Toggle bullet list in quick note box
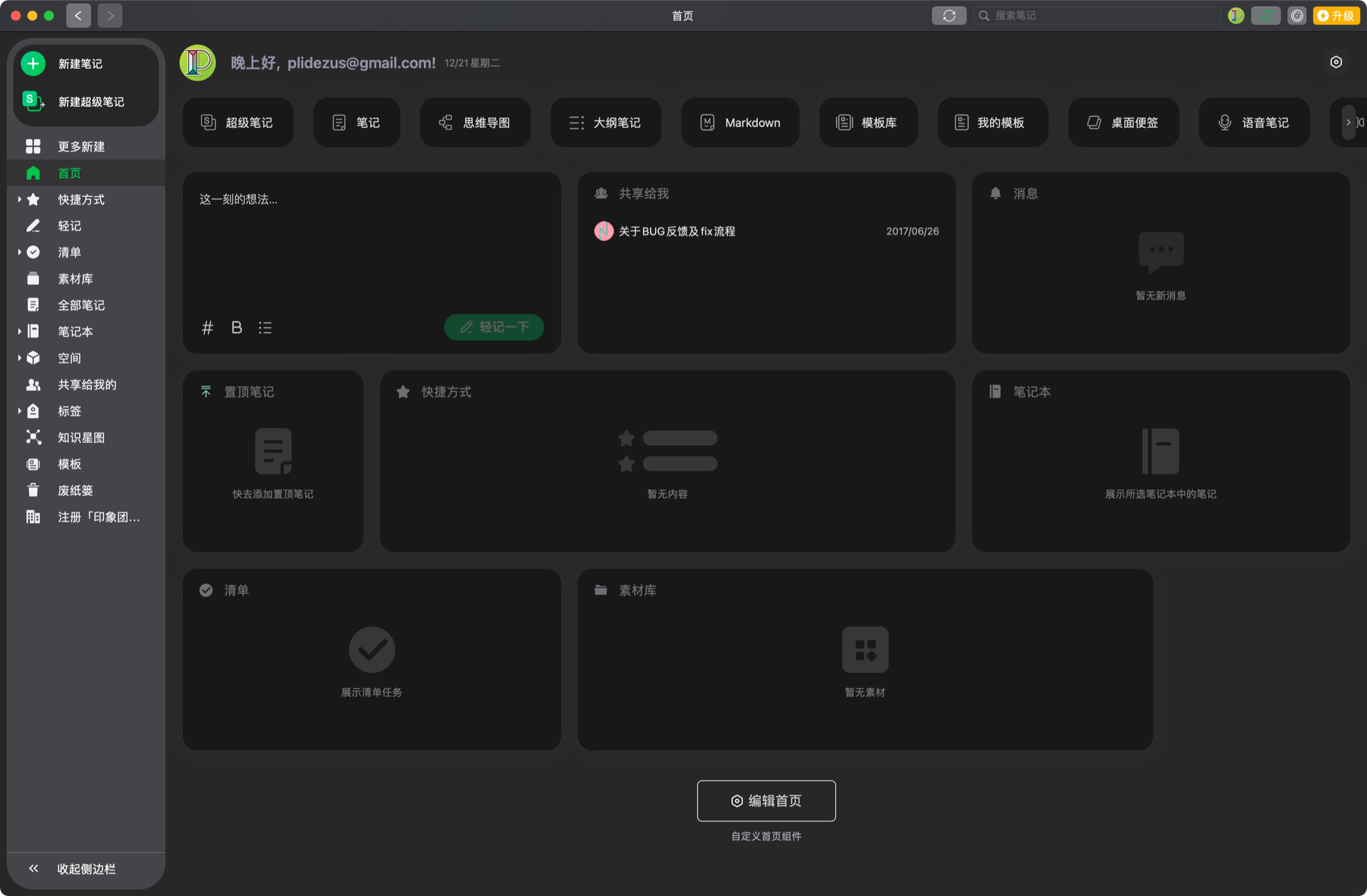1367x896 pixels. [265, 328]
